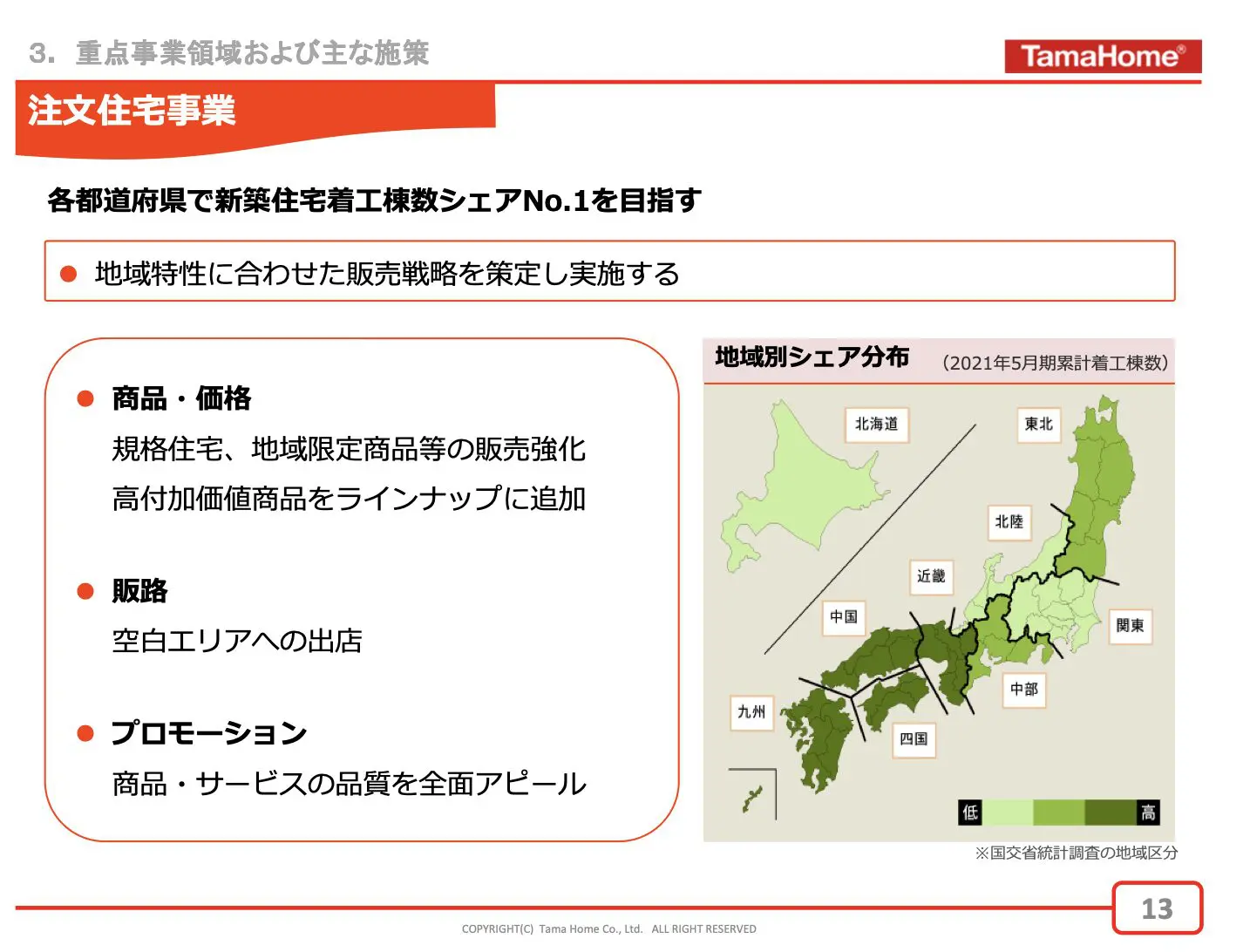Click the orange bullet beside 商品・価格
The height and width of the screenshot is (952, 1250).
point(85,399)
